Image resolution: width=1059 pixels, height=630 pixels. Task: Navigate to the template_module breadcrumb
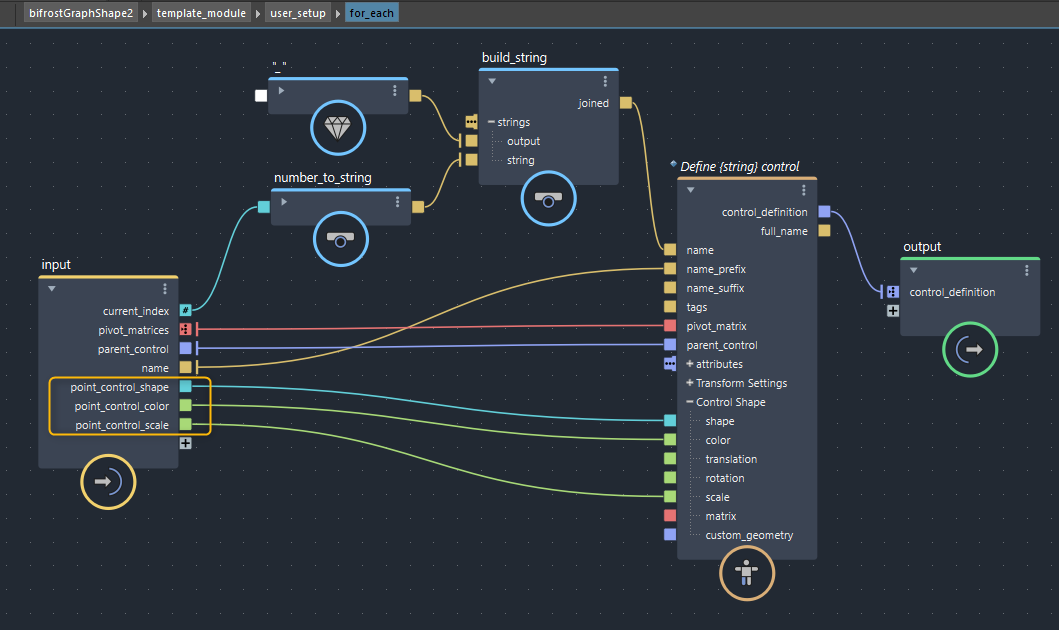tap(201, 13)
